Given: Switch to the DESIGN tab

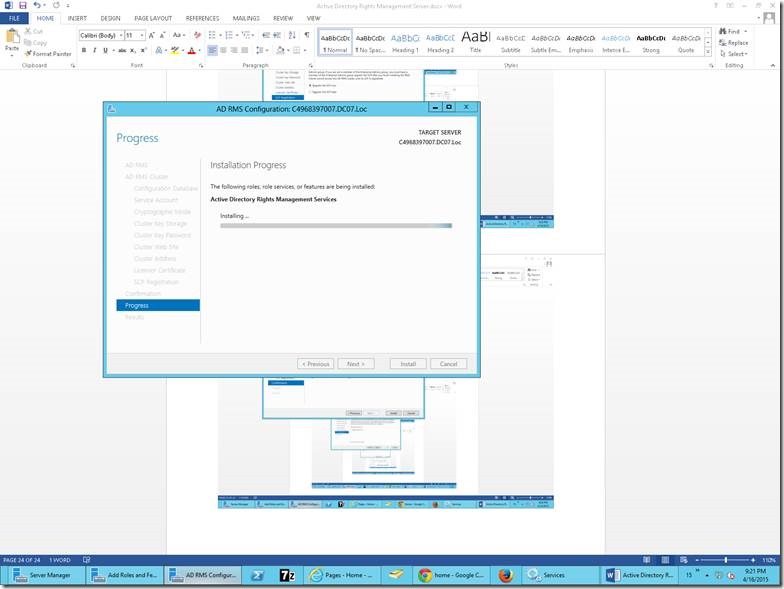Looking at the screenshot, I should pyautogui.click(x=110, y=18).
